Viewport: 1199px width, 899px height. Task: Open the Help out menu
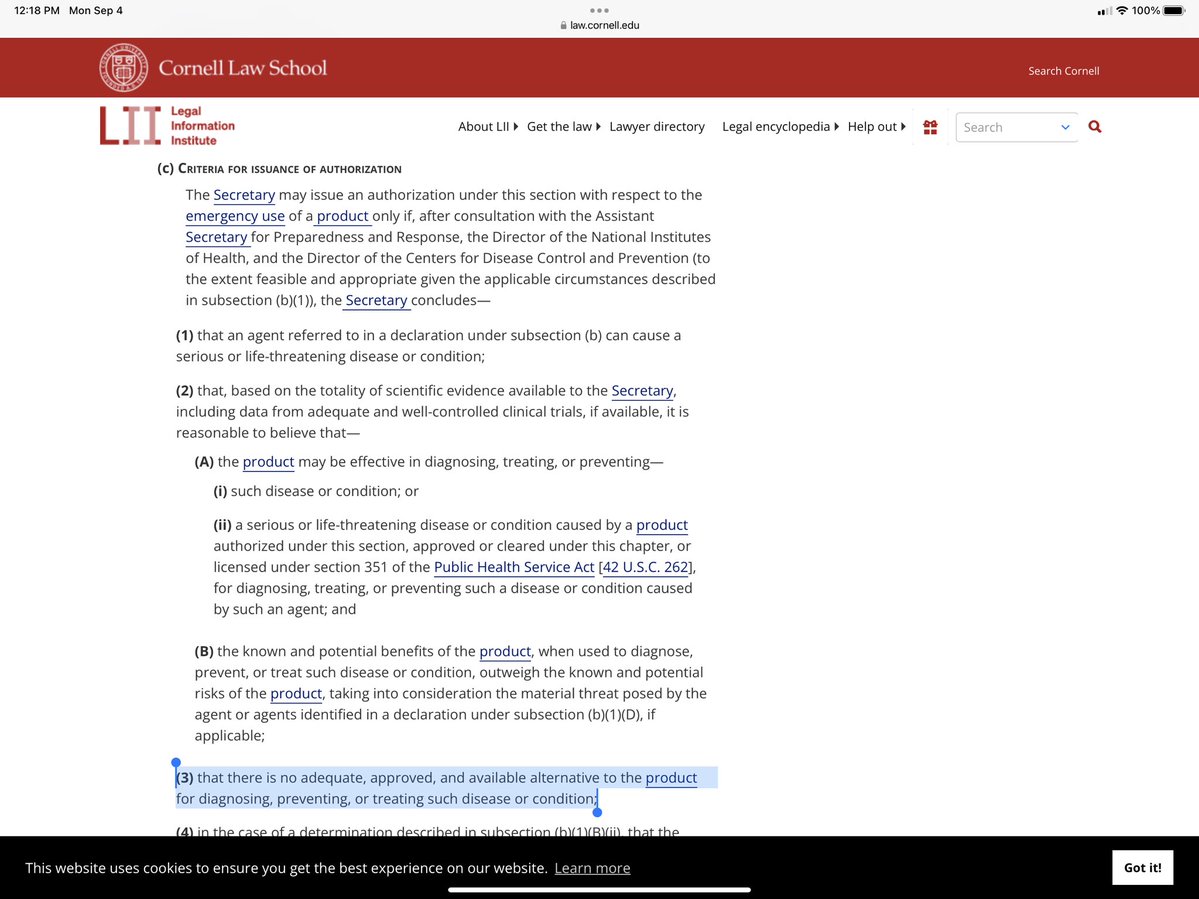pyautogui.click(x=876, y=127)
